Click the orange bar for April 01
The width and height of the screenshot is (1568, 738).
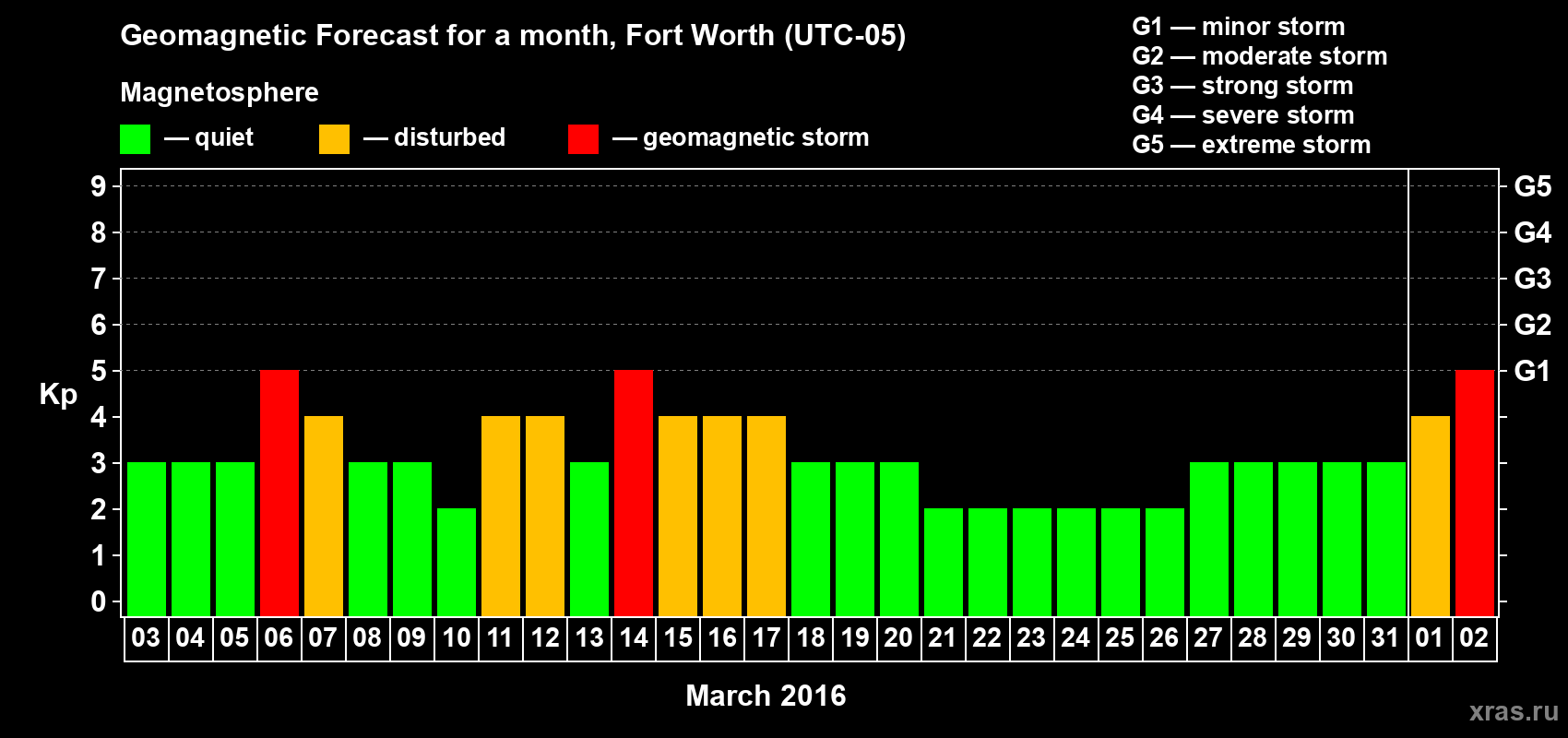pyautogui.click(x=1431, y=516)
